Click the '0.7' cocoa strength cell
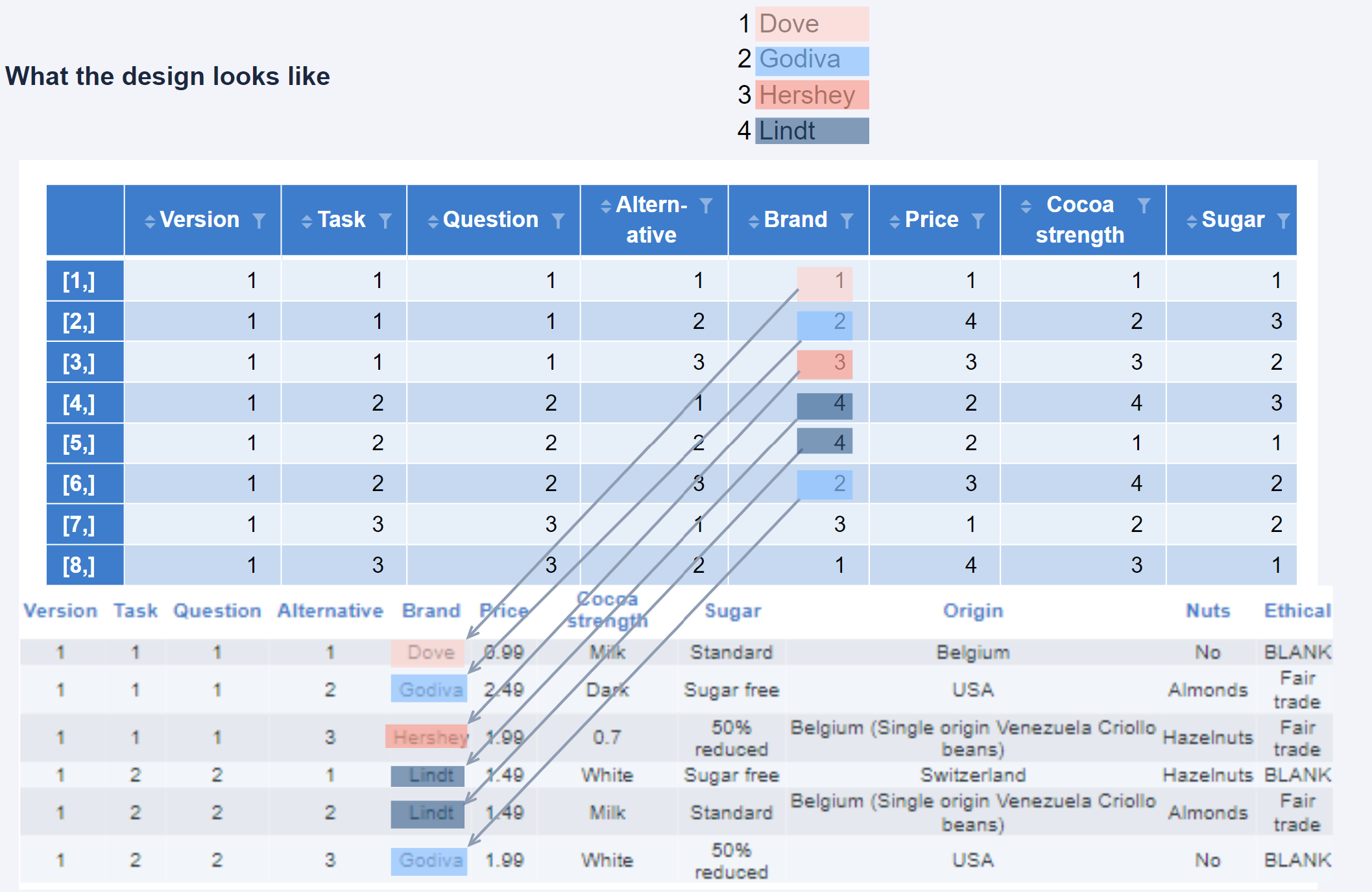The image size is (1372, 892). [x=607, y=737]
